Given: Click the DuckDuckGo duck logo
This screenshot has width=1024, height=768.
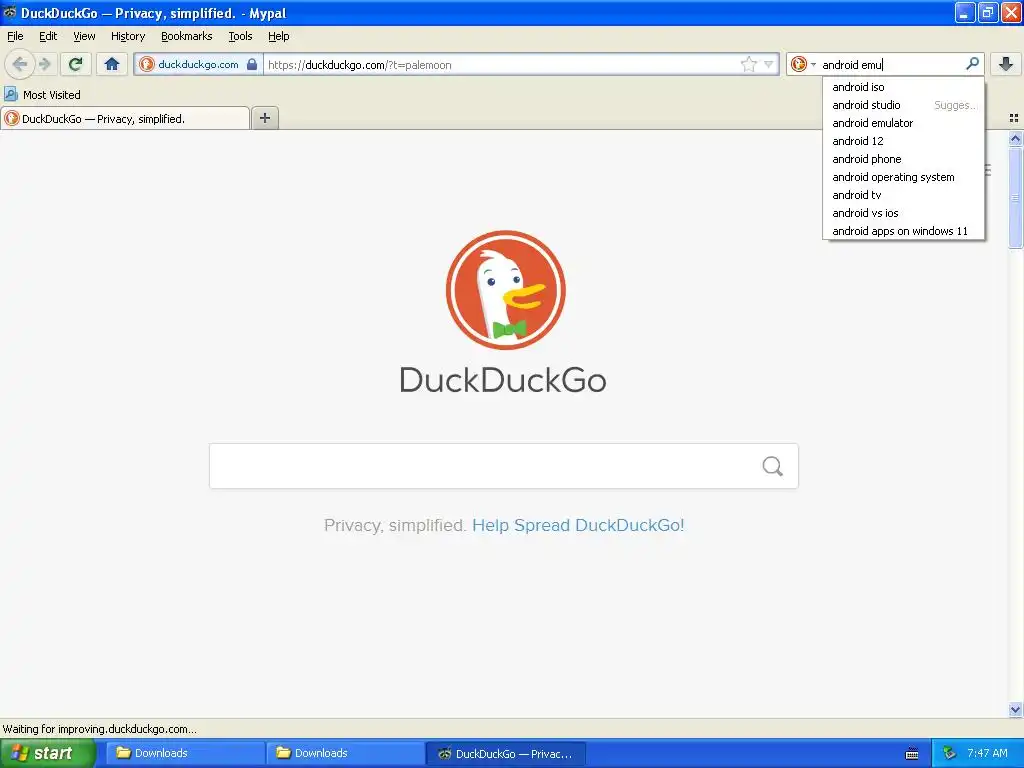Looking at the screenshot, I should (x=505, y=290).
